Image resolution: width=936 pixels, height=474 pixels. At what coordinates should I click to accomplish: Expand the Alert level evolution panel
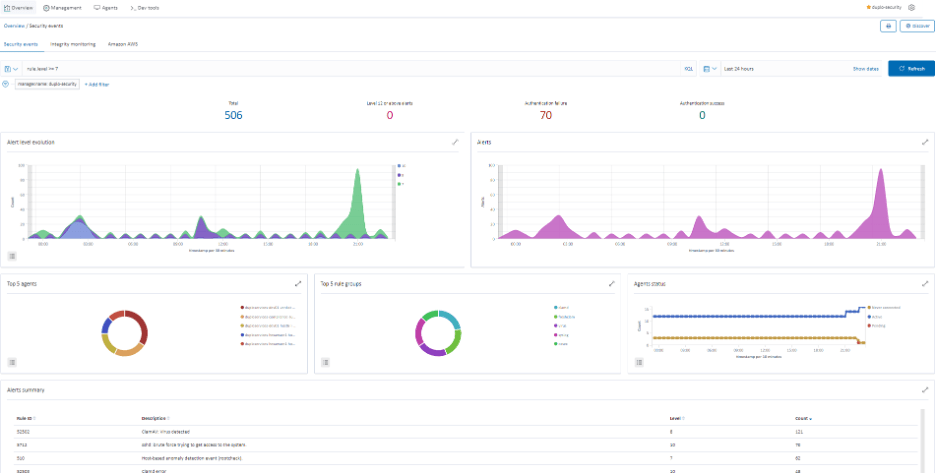point(455,142)
